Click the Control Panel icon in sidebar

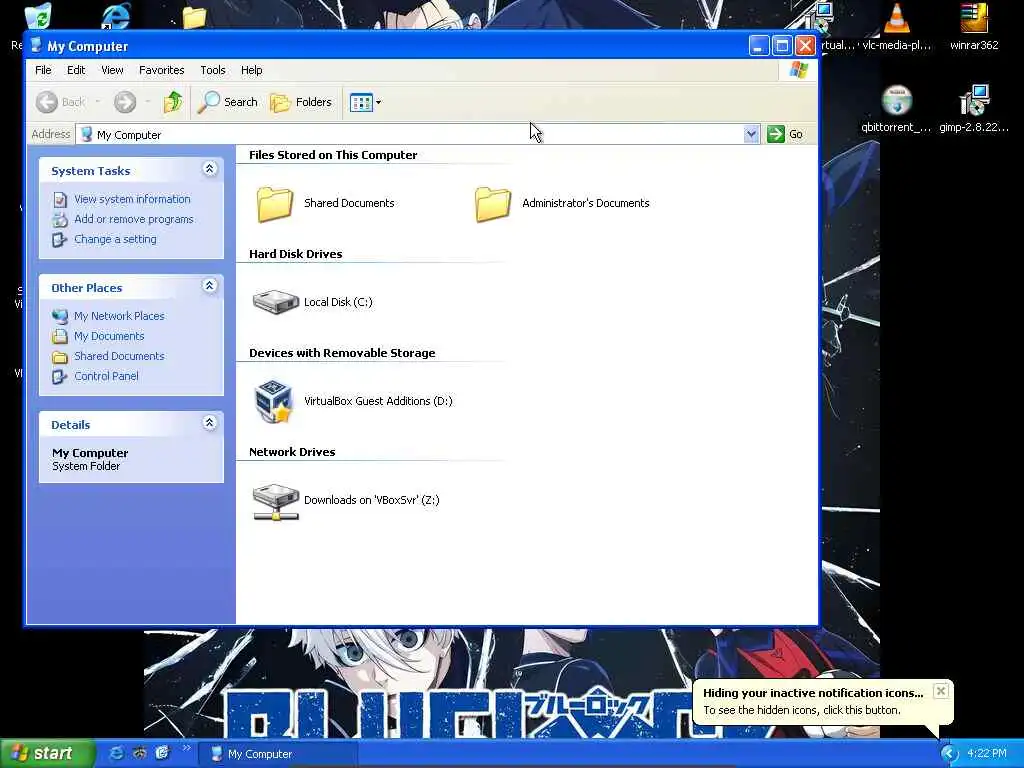coord(59,376)
